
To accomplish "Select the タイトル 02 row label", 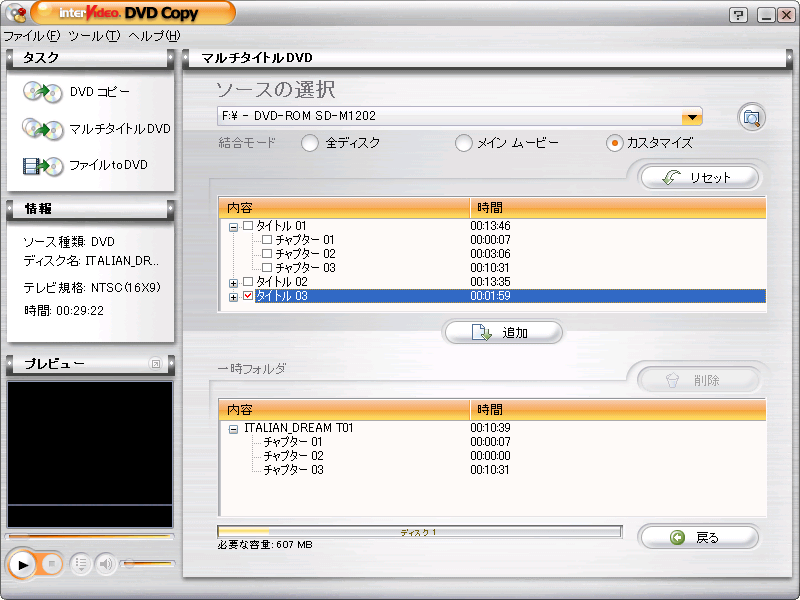I will (282, 282).
